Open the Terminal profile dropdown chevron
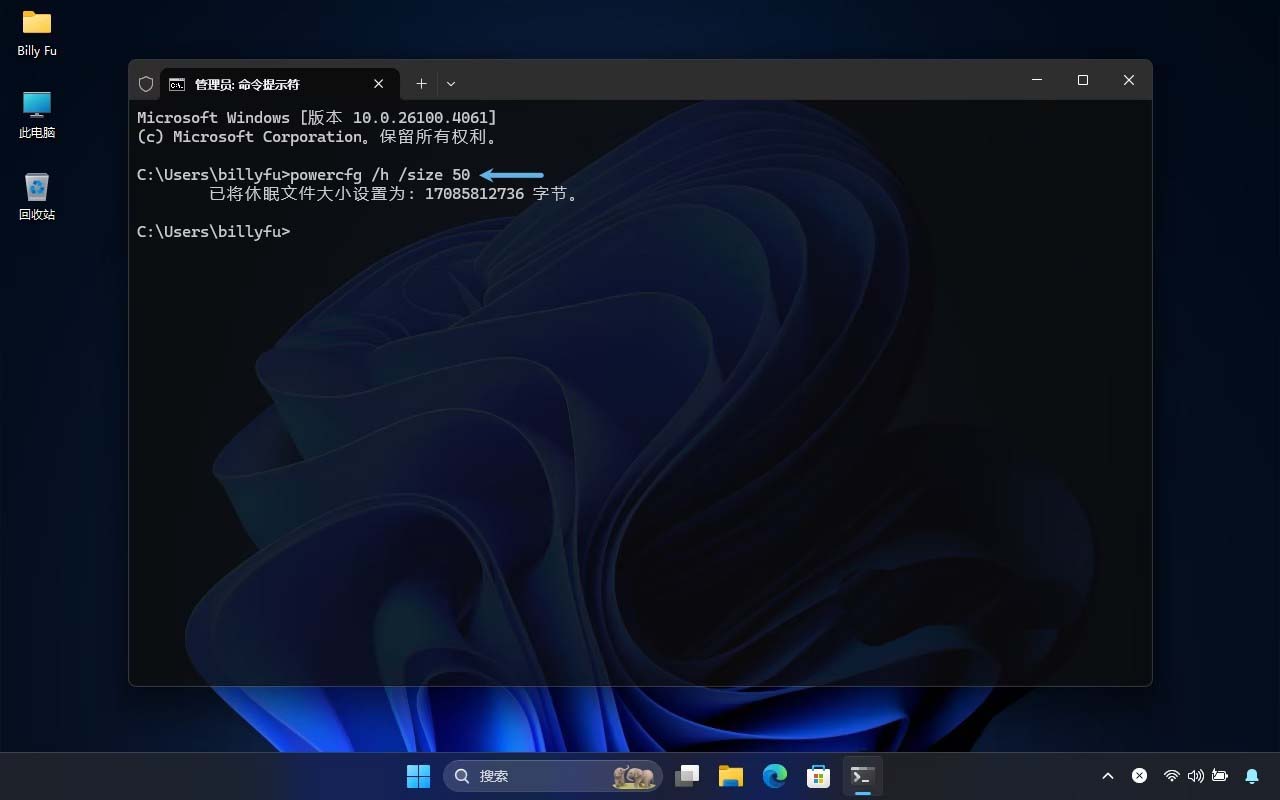 450,84
